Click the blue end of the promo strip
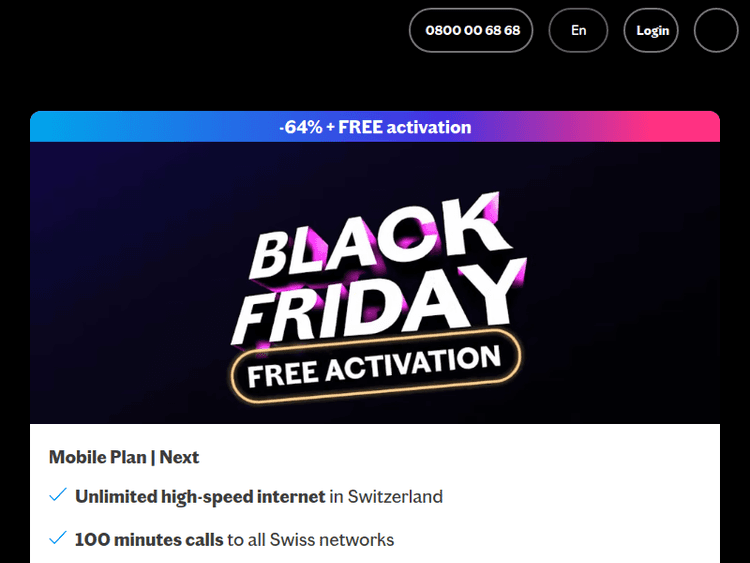Screen dimensions: 750x563 coord(60,127)
